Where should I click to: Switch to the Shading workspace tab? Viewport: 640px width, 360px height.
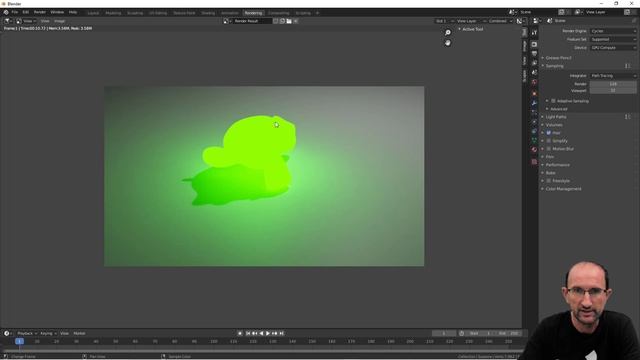click(x=208, y=13)
